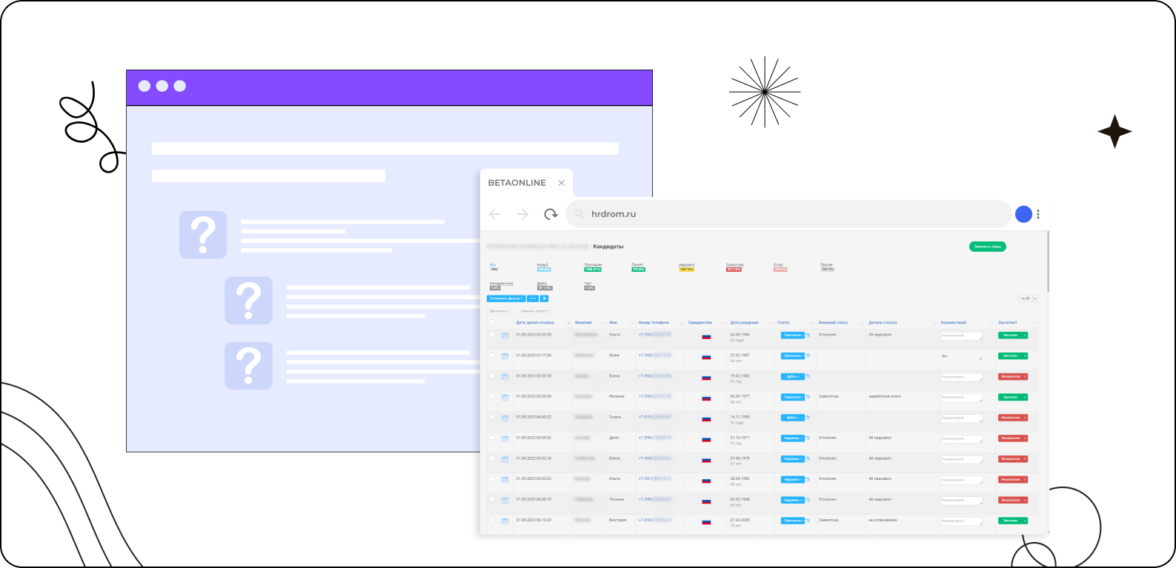Open Сменить статус dropdown above table
The image size is (1176, 568).
[535, 311]
